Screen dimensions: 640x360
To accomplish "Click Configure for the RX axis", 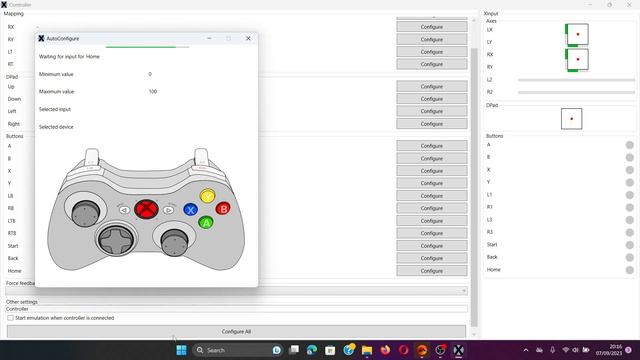I will (x=432, y=27).
